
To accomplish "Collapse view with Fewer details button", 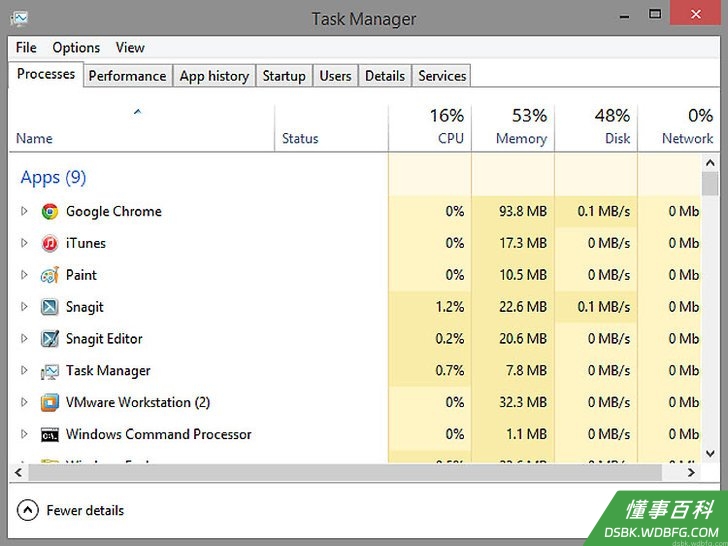I will pyautogui.click(x=71, y=511).
